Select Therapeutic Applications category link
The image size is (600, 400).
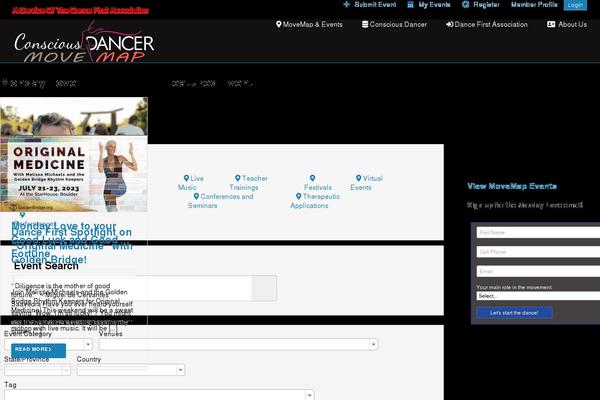(x=315, y=201)
